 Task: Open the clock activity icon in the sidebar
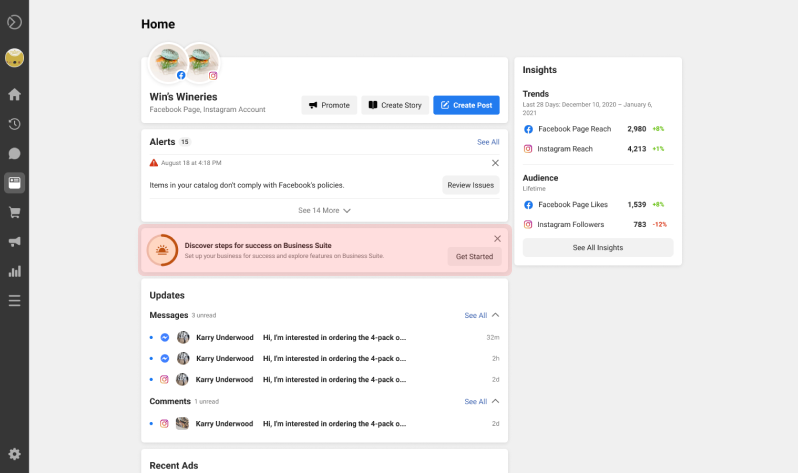point(14,124)
